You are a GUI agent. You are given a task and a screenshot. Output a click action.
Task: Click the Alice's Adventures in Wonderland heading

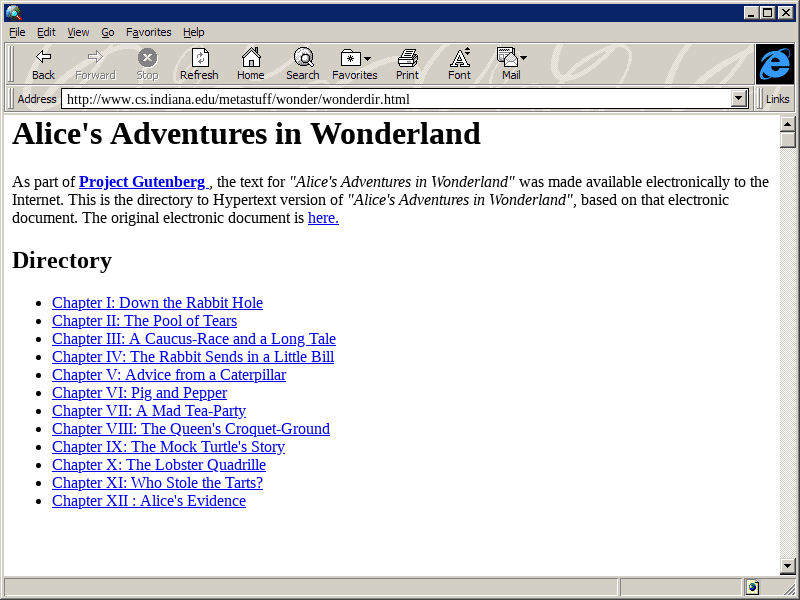coord(246,134)
